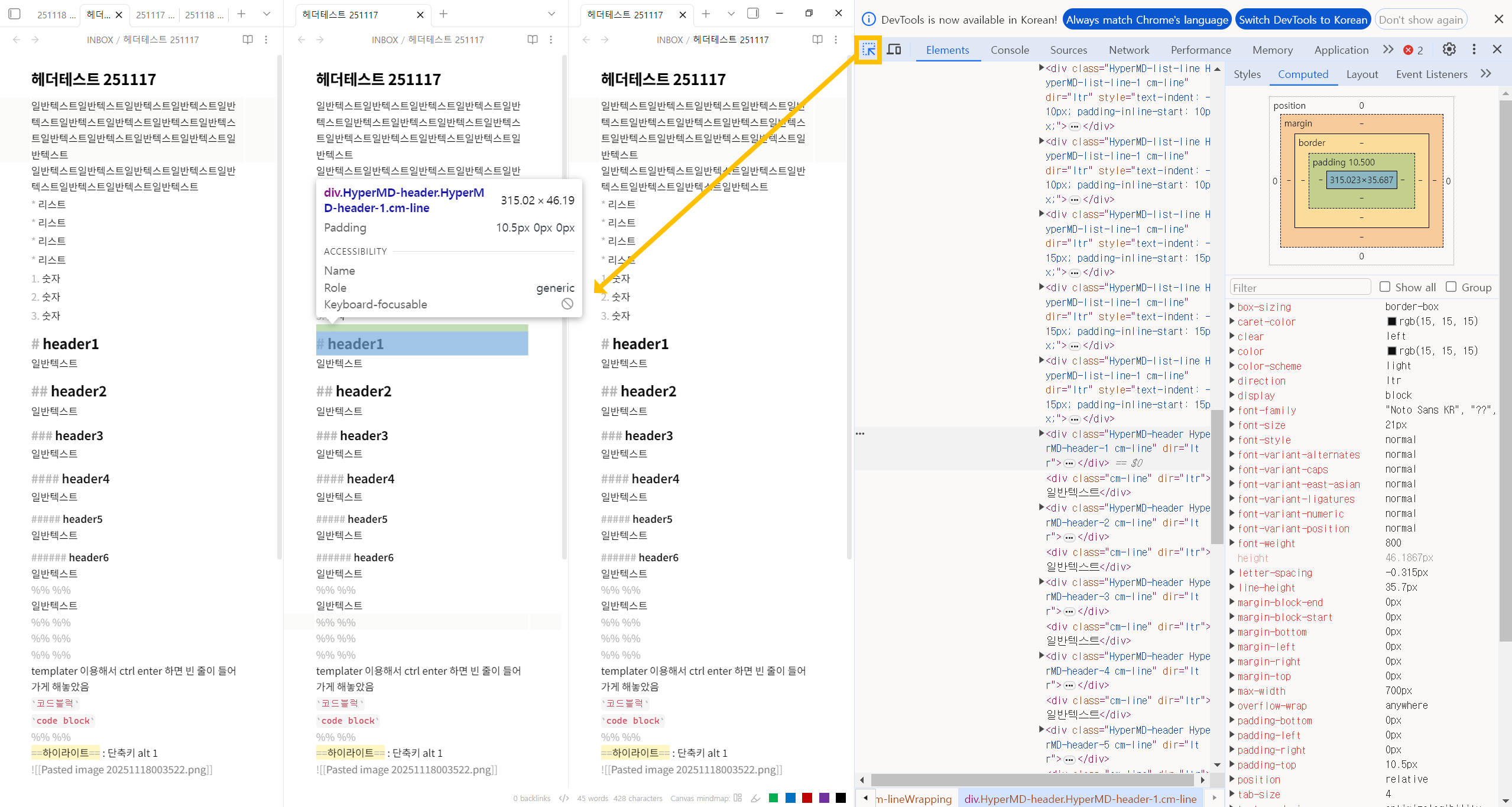Toggle the right sidebar panel icon
The image size is (1512, 807).
pos(753,14)
